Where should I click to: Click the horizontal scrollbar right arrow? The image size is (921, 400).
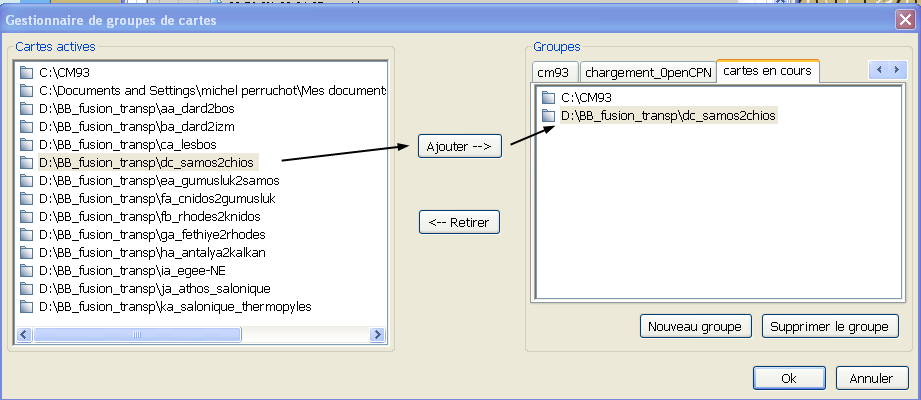[378, 335]
